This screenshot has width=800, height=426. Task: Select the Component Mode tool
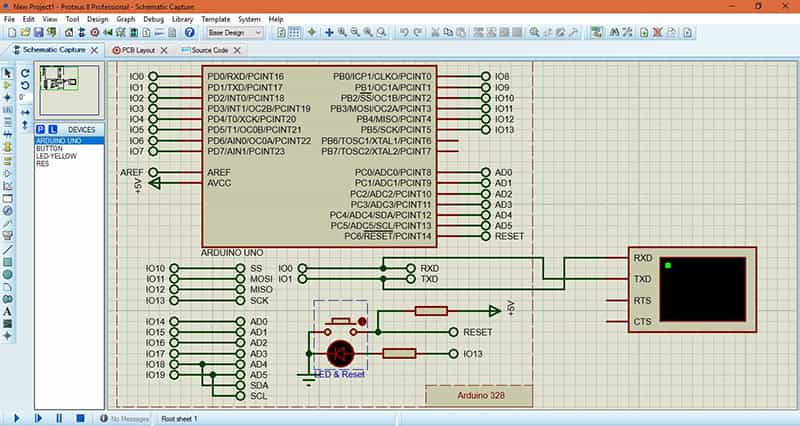[7, 85]
